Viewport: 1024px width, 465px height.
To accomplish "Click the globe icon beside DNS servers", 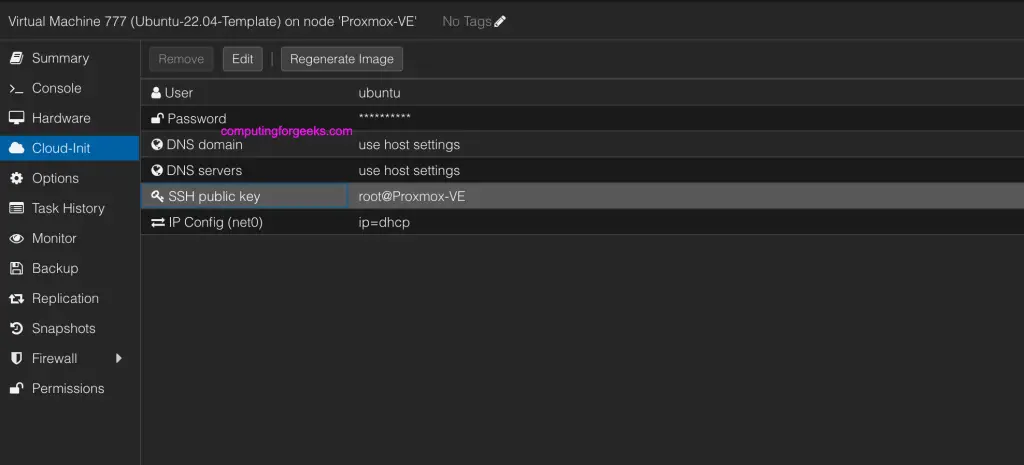I will (157, 170).
